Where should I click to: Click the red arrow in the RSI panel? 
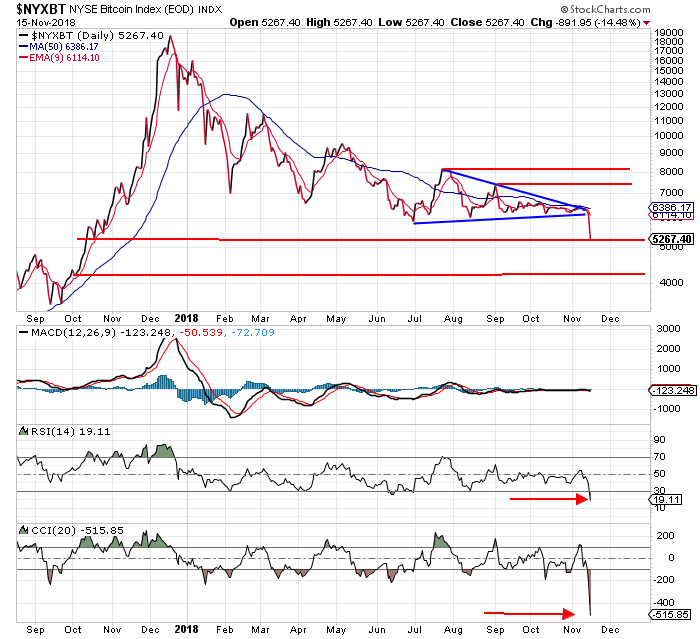549,498
